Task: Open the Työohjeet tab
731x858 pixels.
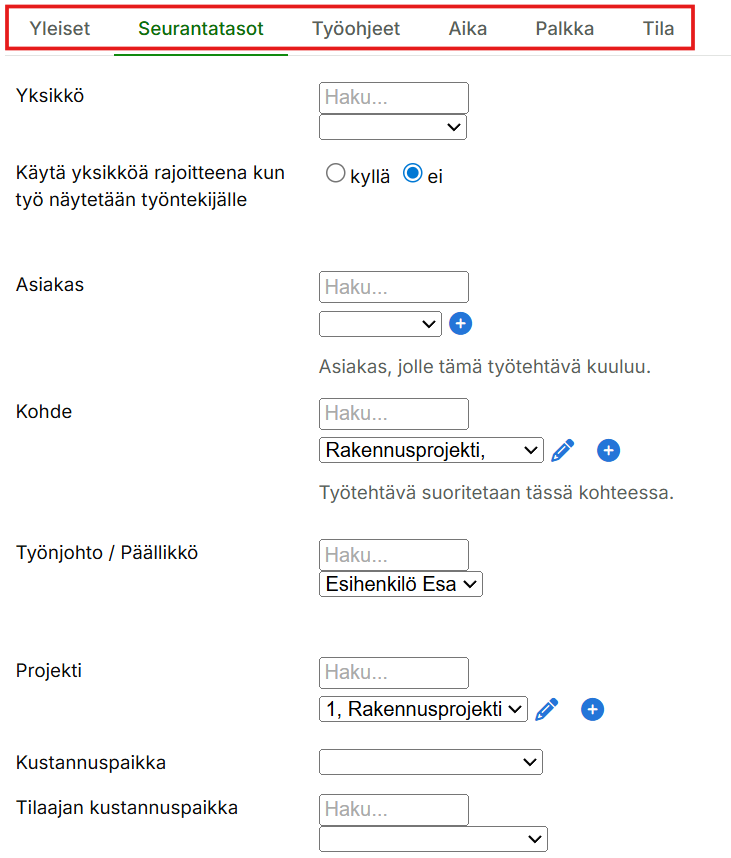Action: tap(356, 28)
